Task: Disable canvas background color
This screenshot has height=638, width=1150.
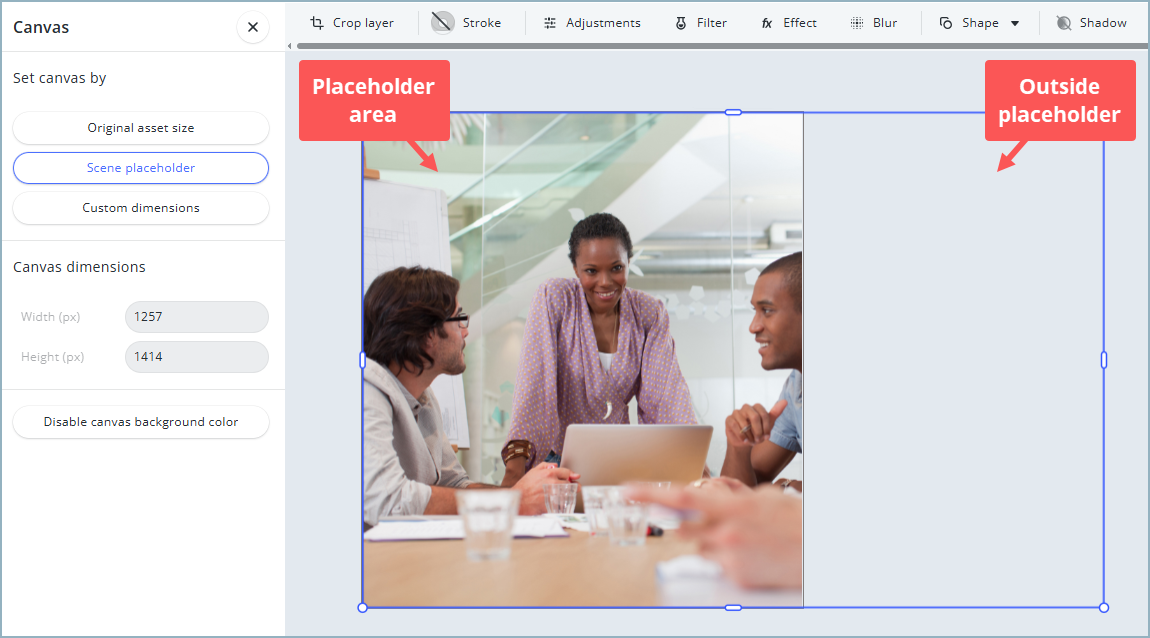Action: click(x=140, y=422)
